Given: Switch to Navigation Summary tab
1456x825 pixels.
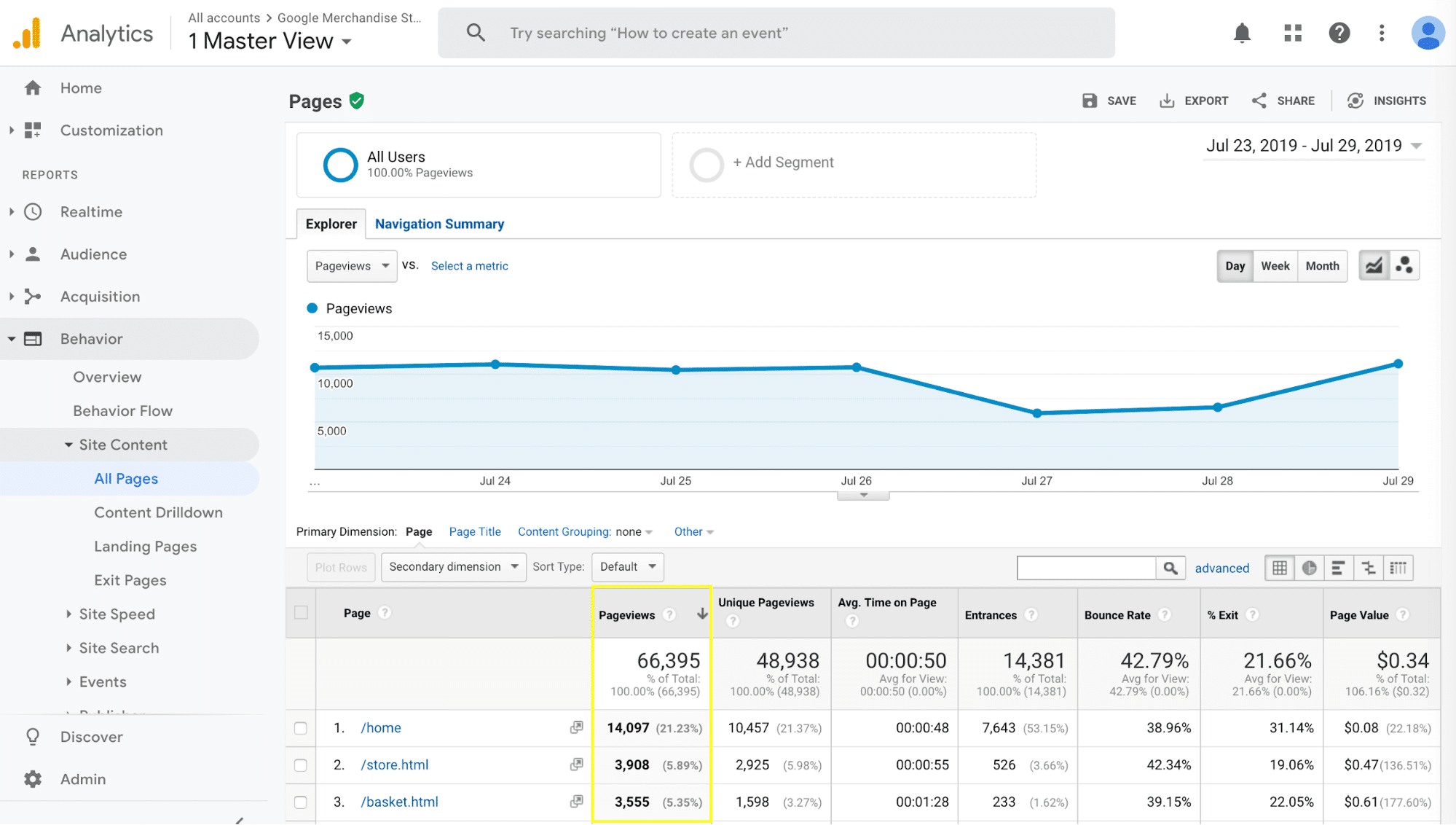Looking at the screenshot, I should tap(439, 224).
